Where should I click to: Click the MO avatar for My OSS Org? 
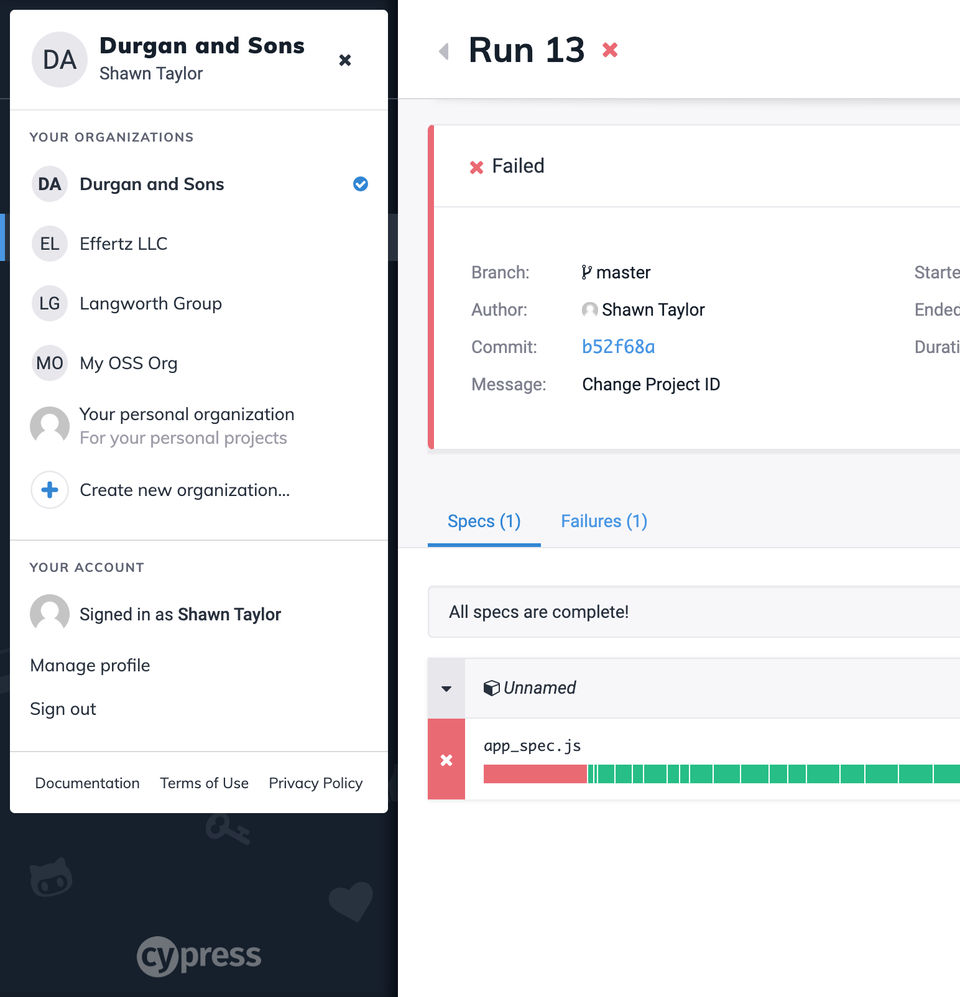coord(50,363)
